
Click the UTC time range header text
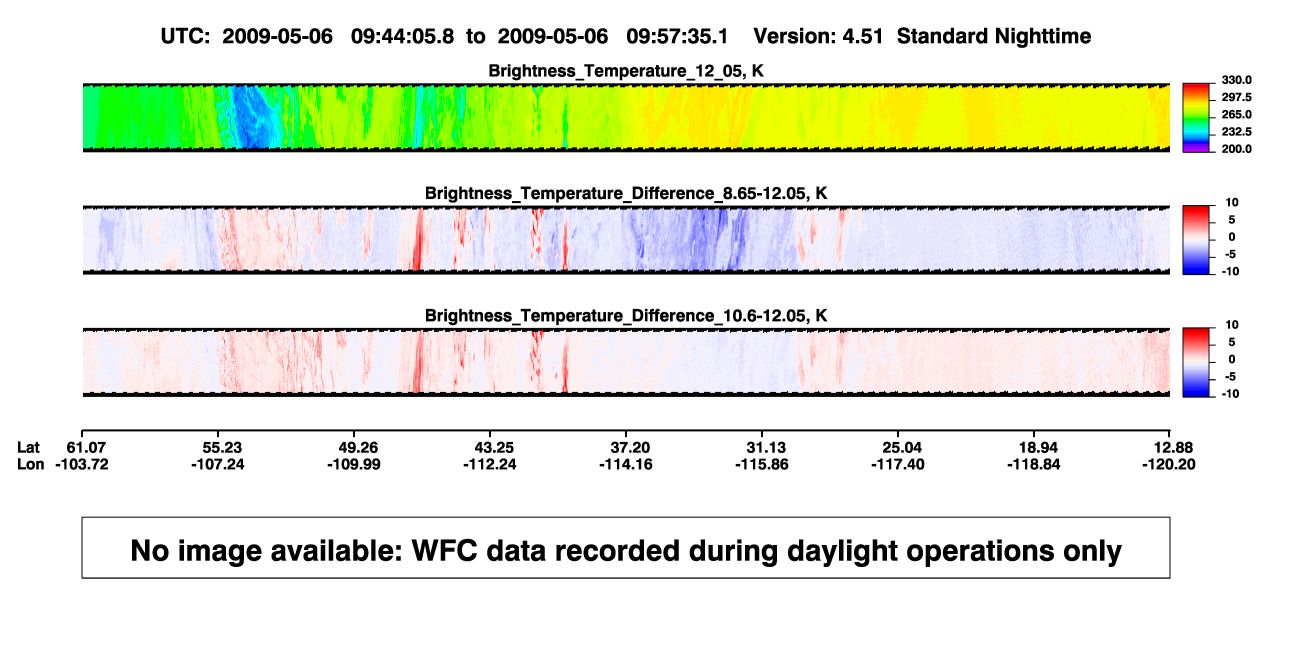coord(444,36)
